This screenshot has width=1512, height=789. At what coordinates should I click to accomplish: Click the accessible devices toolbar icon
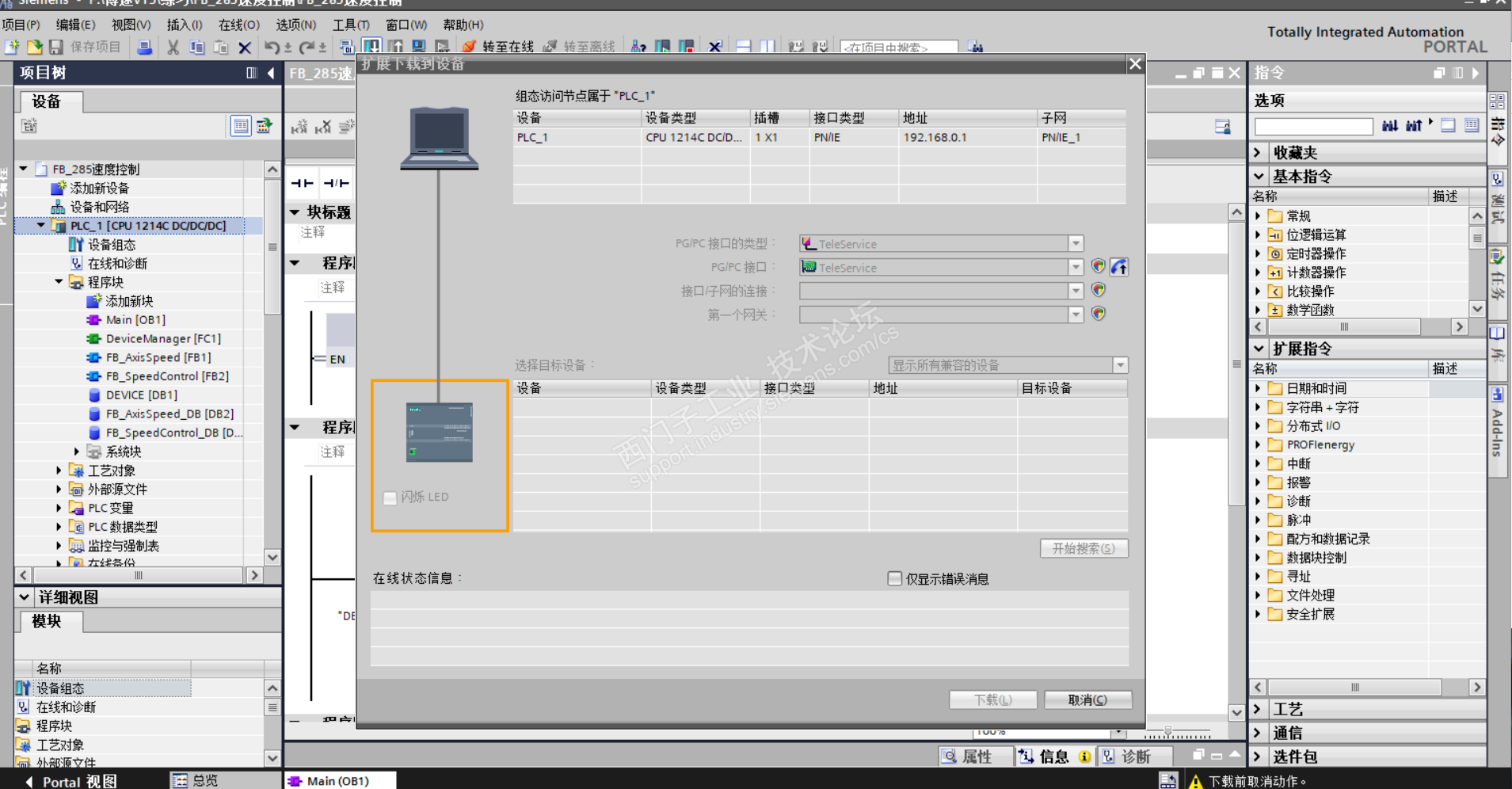tap(638, 47)
